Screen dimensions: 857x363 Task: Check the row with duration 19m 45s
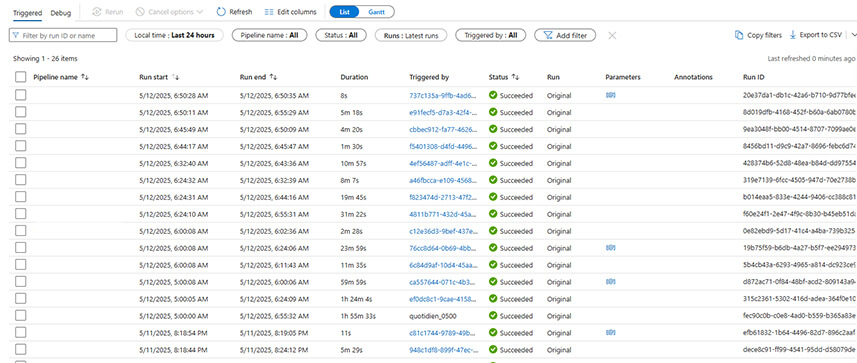click(21, 197)
